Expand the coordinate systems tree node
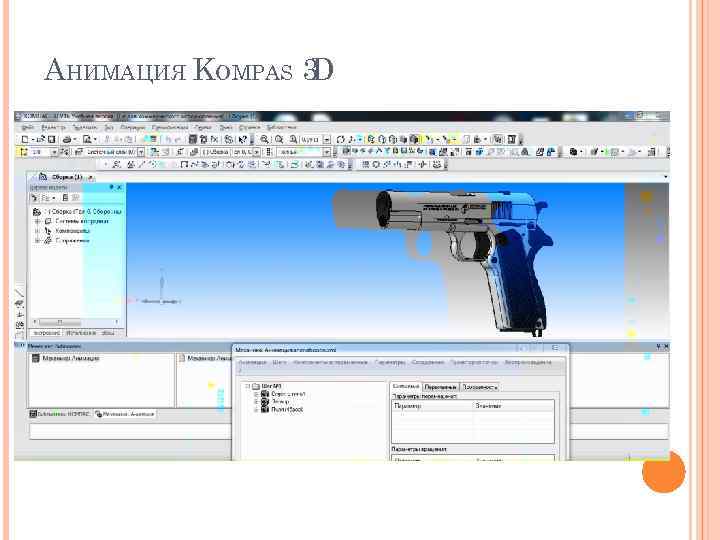This screenshot has width=720, height=540. pos(38,221)
